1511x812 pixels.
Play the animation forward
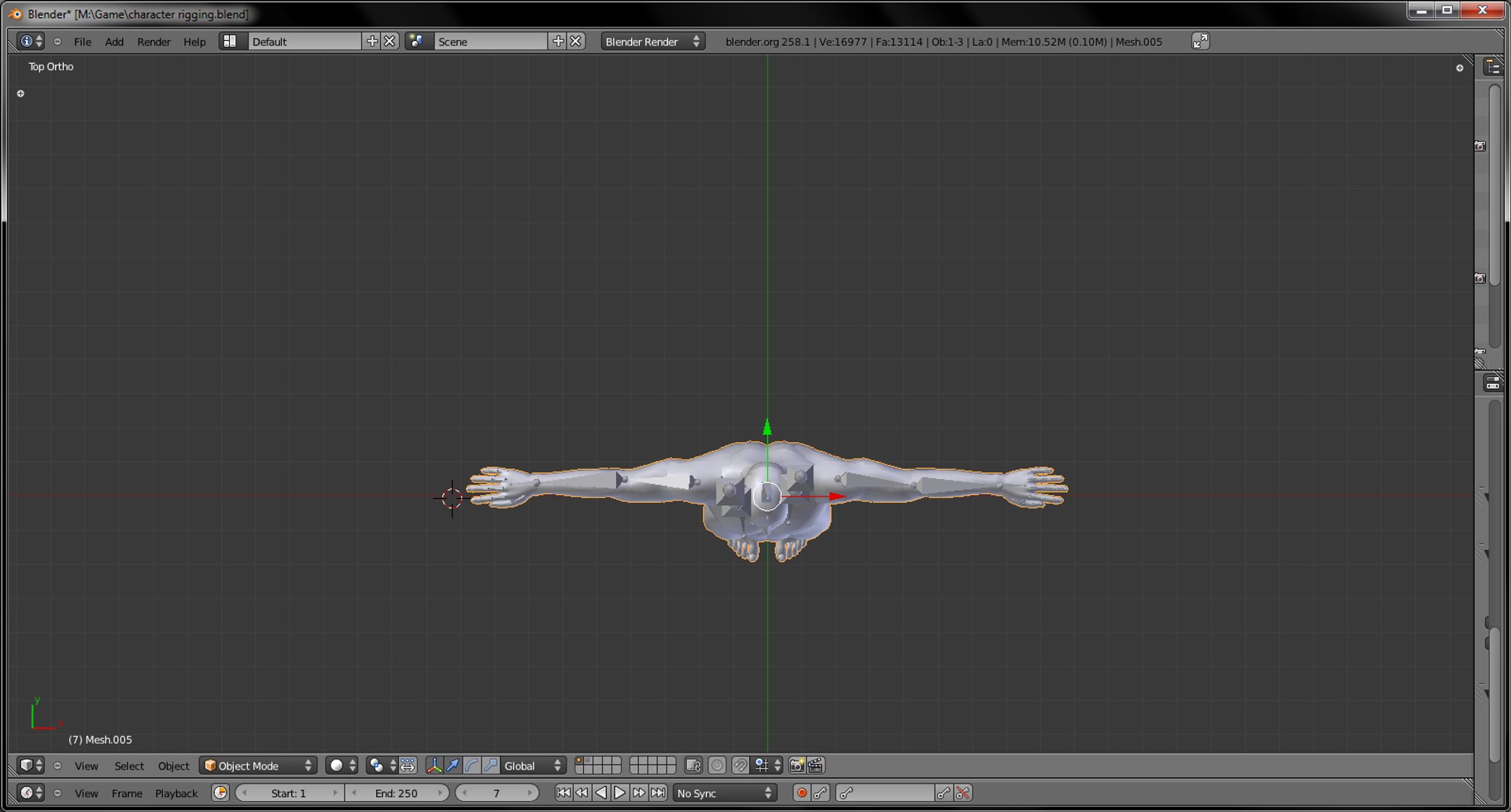(x=619, y=793)
